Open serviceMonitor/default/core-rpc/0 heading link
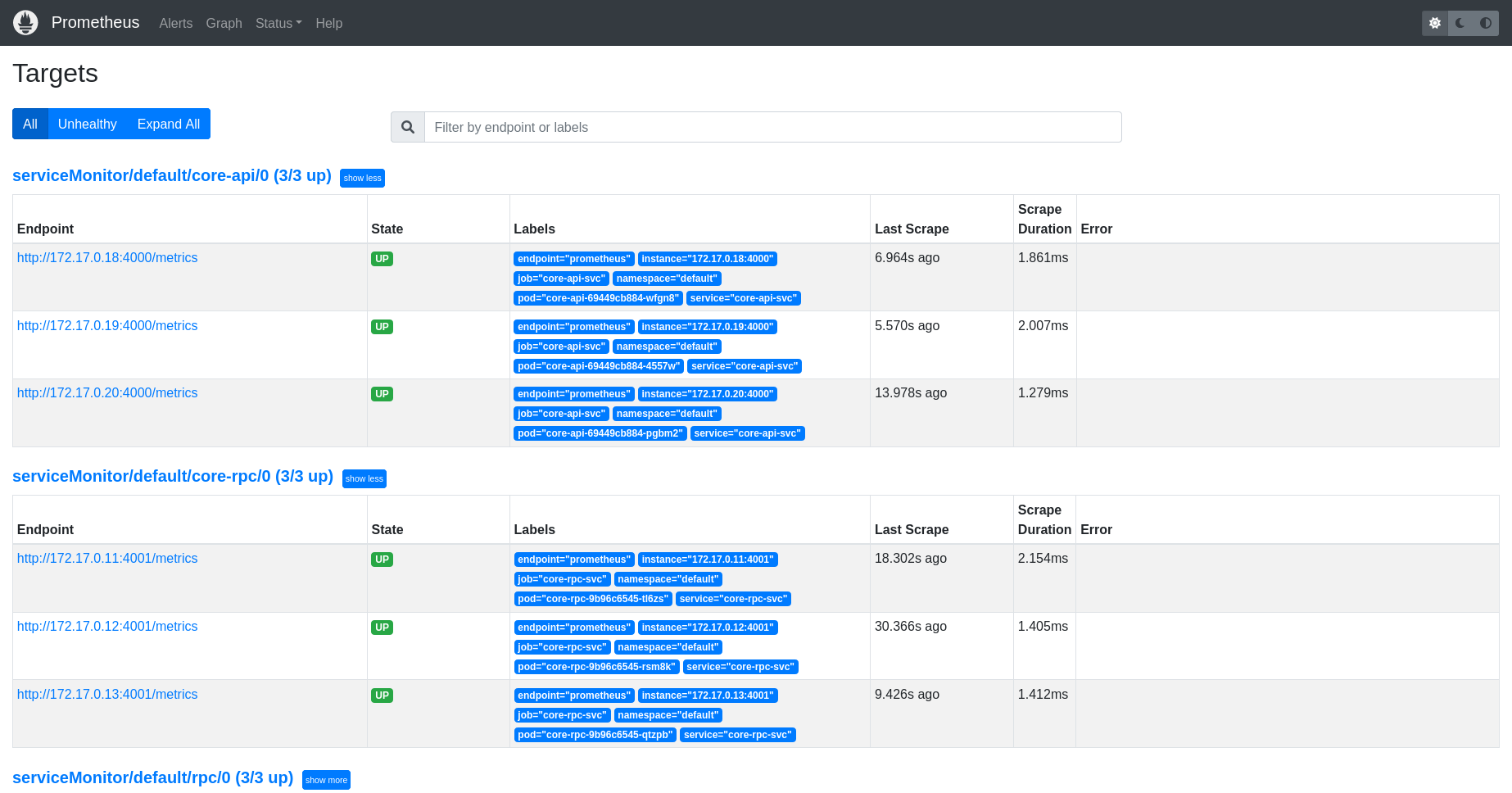This screenshot has width=1512, height=793. pos(173,476)
